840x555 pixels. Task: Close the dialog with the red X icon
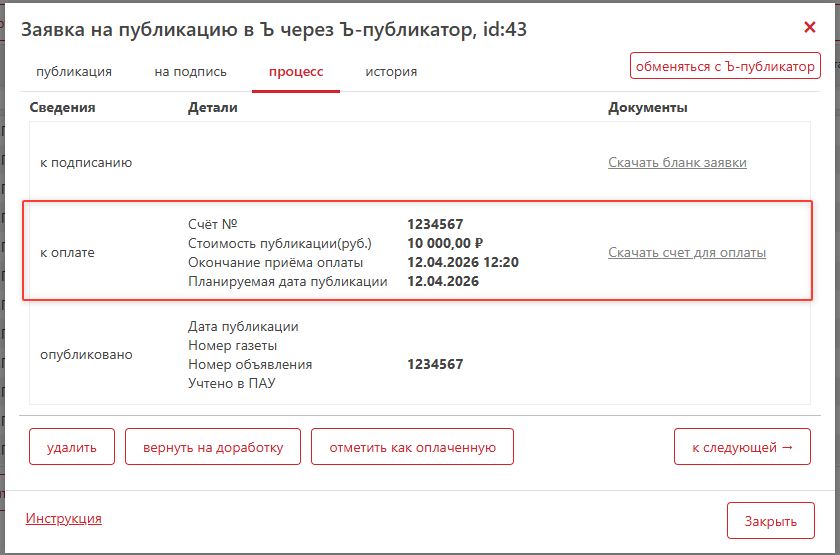[x=810, y=28]
